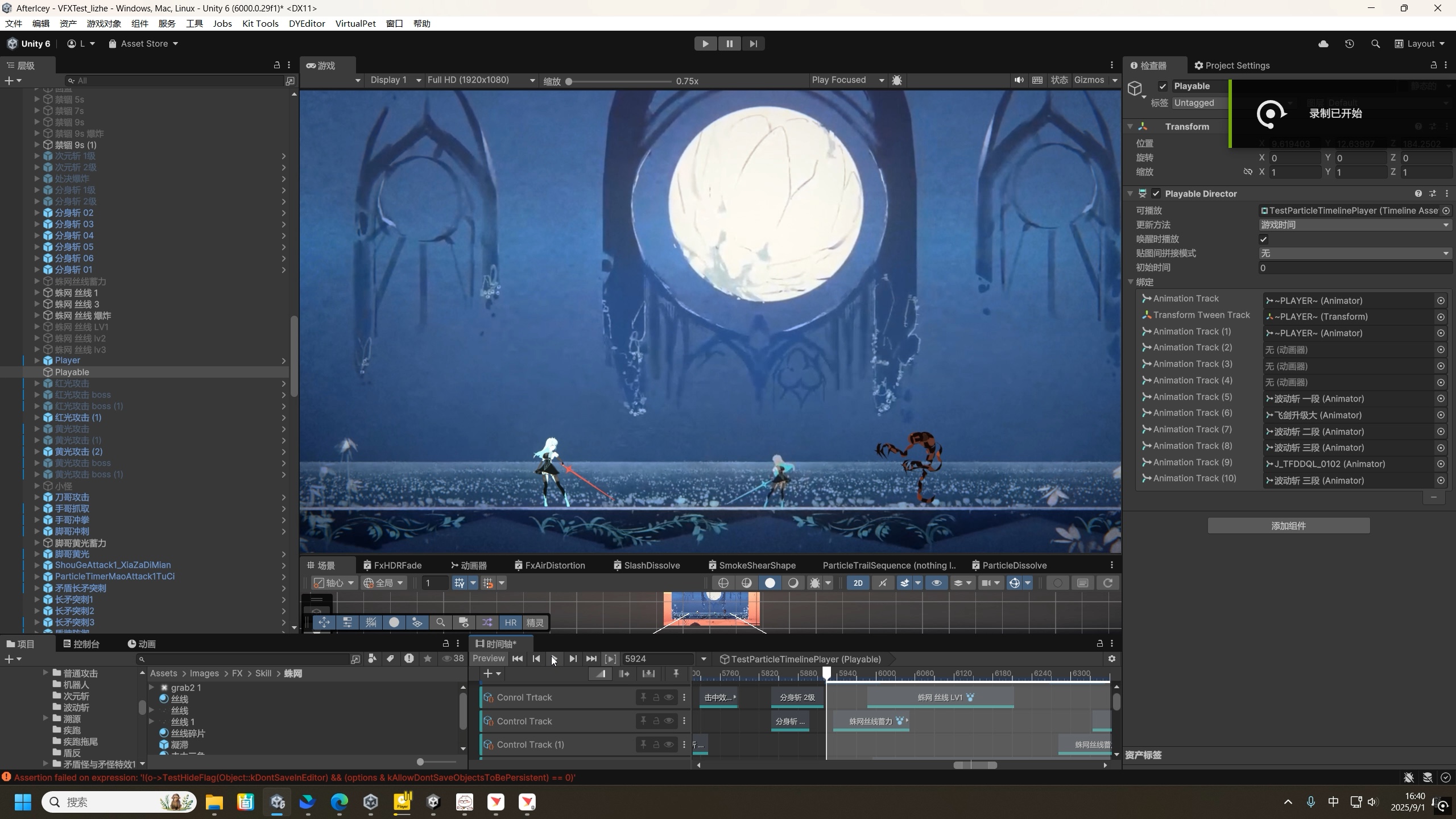Select the 蛛网 丝线 LV1 timeline clip
Screen dimensions: 1456x819
click(x=940, y=697)
